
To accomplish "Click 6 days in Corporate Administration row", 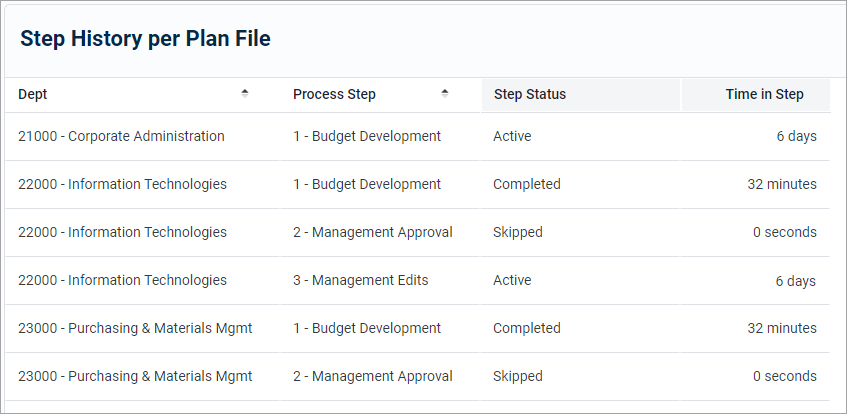I will point(796,137).
